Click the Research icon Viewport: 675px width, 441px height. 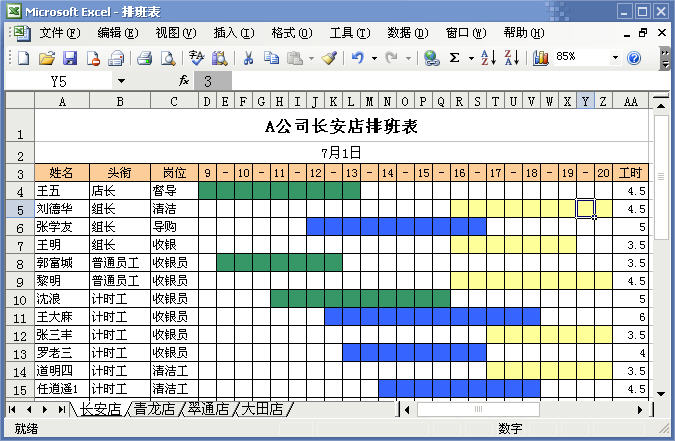[220, 58]
